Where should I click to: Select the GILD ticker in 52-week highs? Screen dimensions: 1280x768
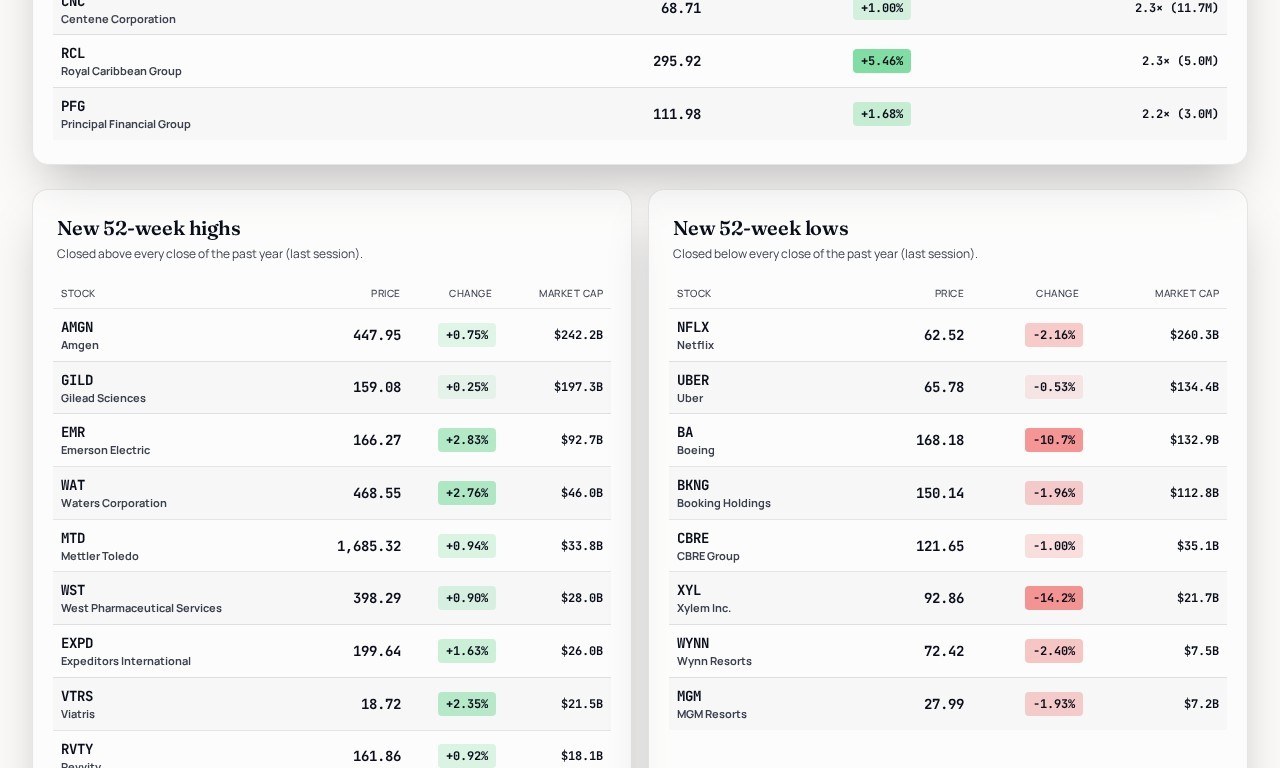[77, 380]
